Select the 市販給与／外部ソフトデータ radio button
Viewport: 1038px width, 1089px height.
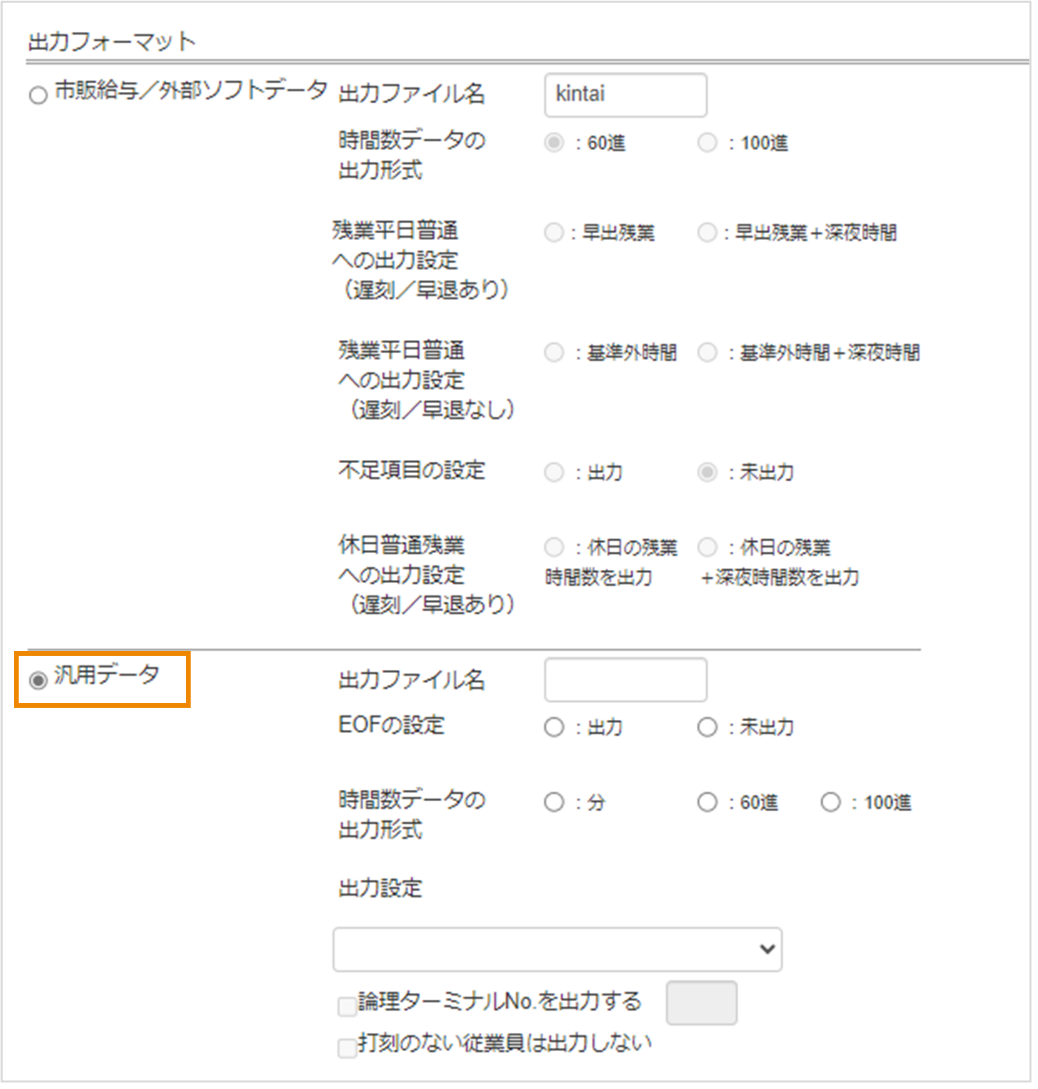coord(38,96)
